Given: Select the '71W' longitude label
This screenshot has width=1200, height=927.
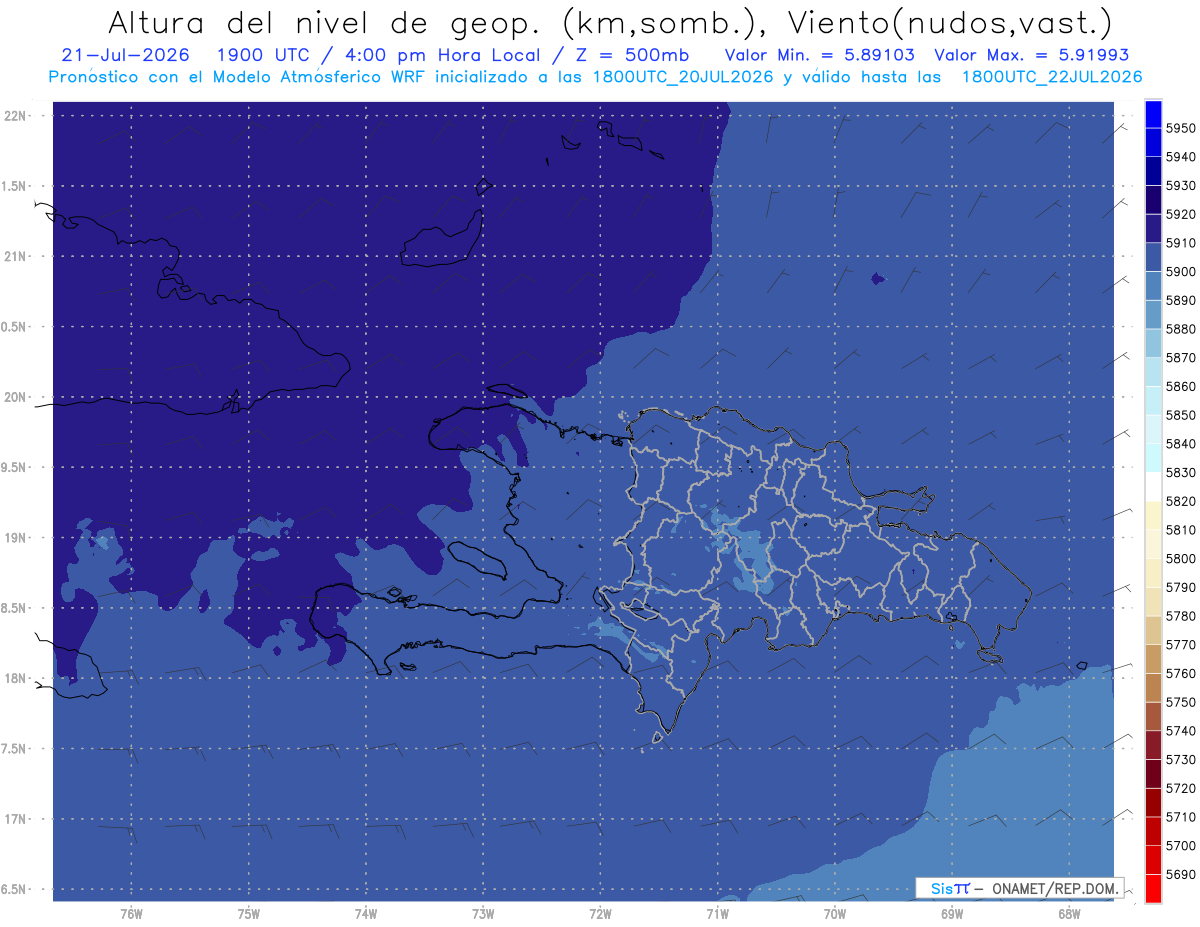Looking at the screenshot, I should 717,915.
